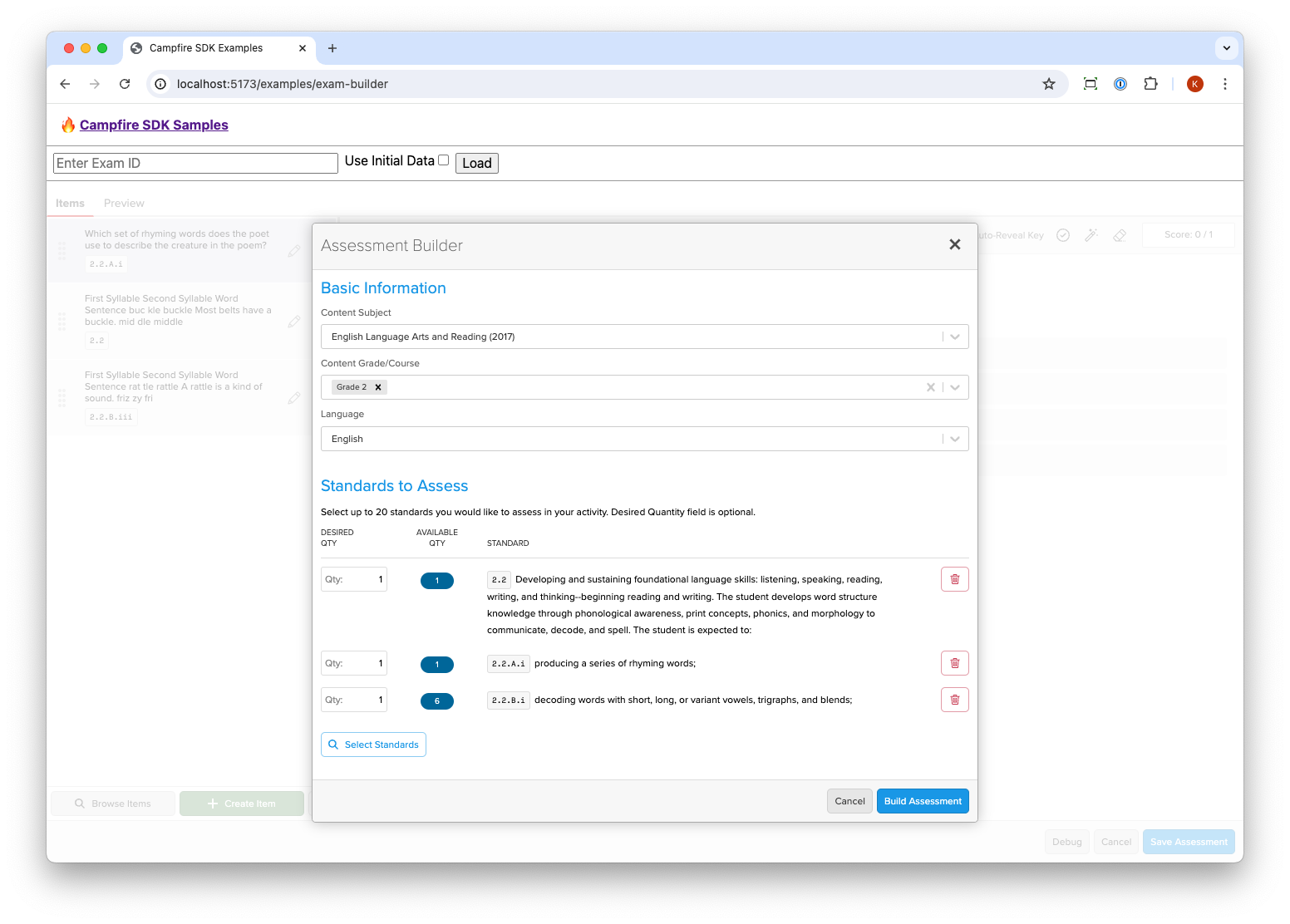Go back in browser history
The image size is (1290, 924).
(65, 84)
